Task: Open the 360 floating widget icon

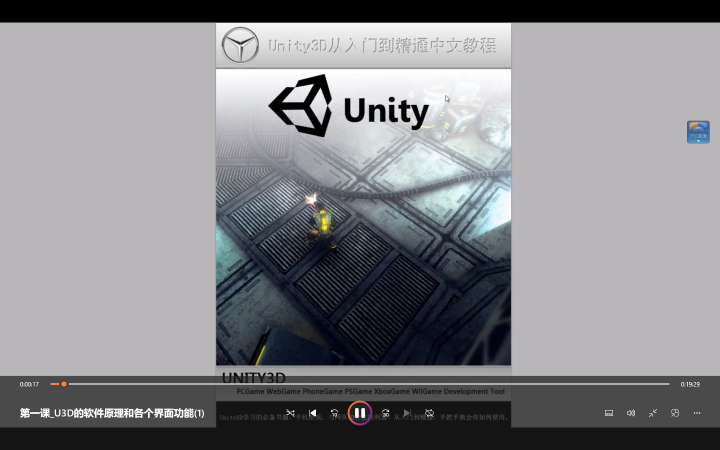Action: (698, 132)
